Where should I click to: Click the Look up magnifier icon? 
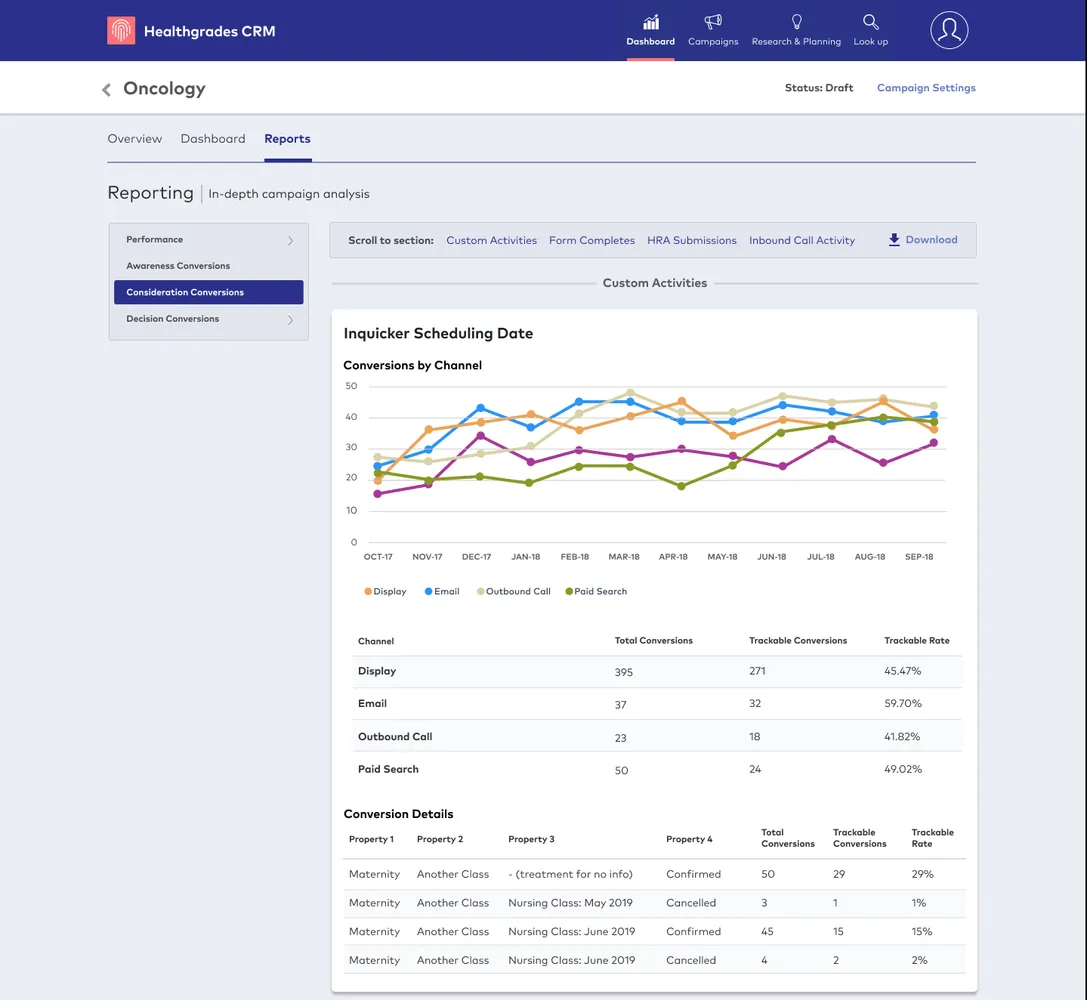coord(870,22)
